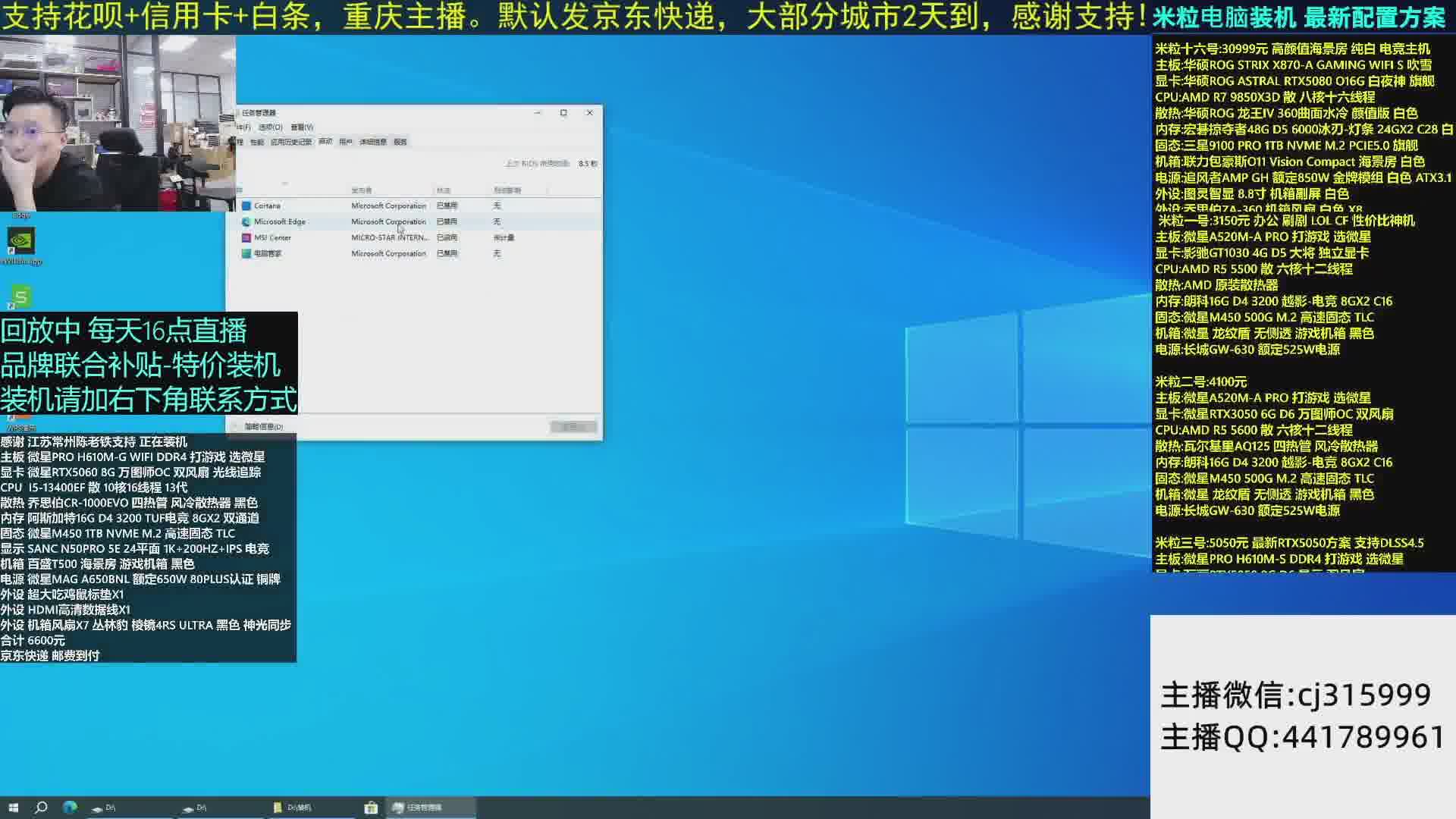
Task: Select the Microsoft Edge startup entry
Action: pos(279,221)
